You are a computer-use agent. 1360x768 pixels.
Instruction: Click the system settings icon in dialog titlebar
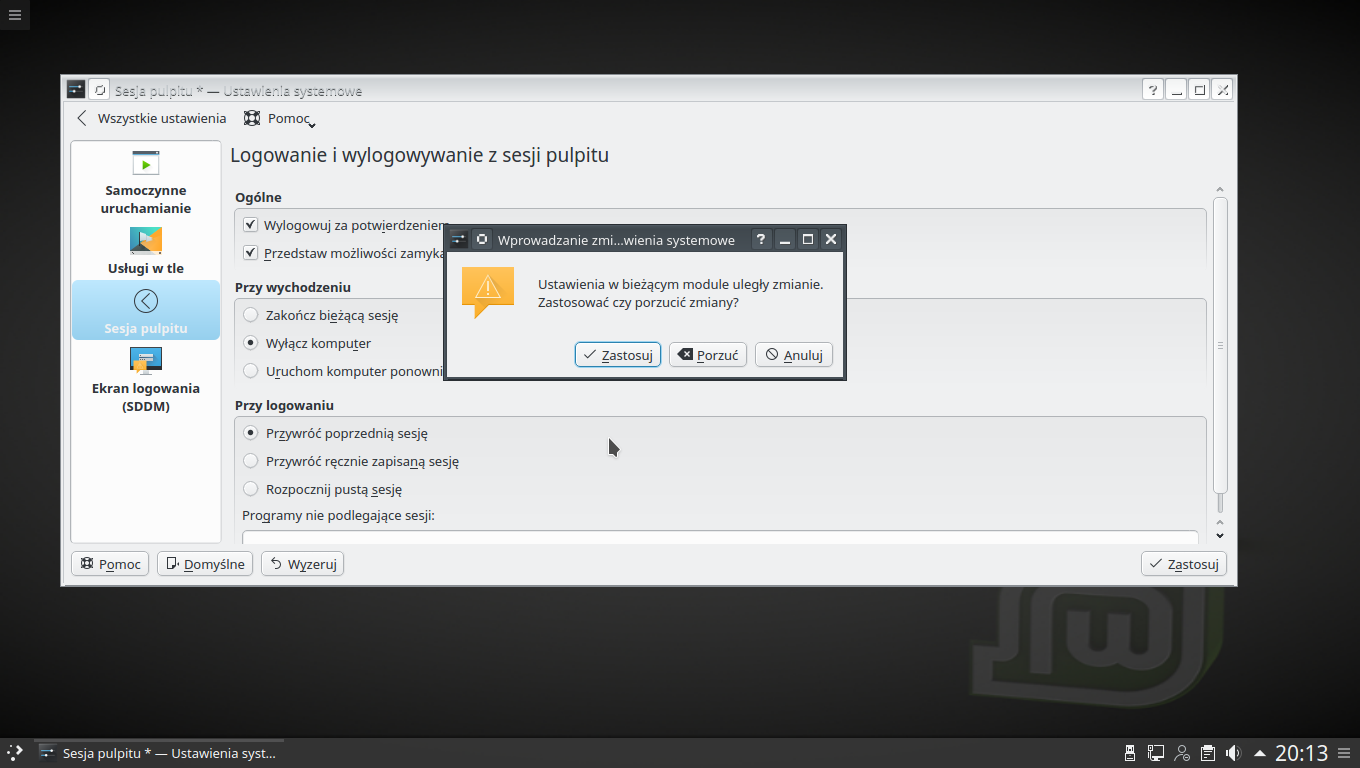(x=459, y=239)
